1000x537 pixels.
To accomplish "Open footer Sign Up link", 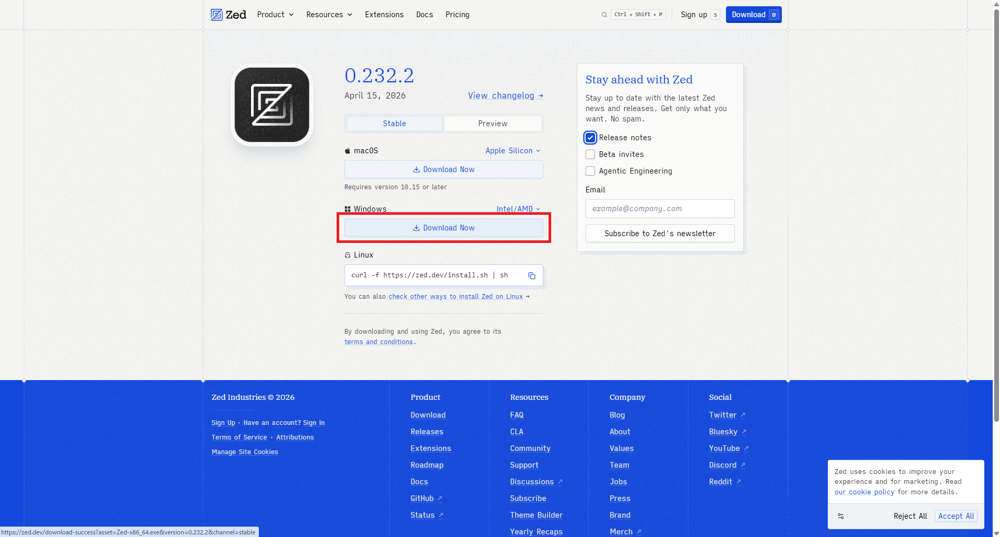I will [x=223, y=423].
